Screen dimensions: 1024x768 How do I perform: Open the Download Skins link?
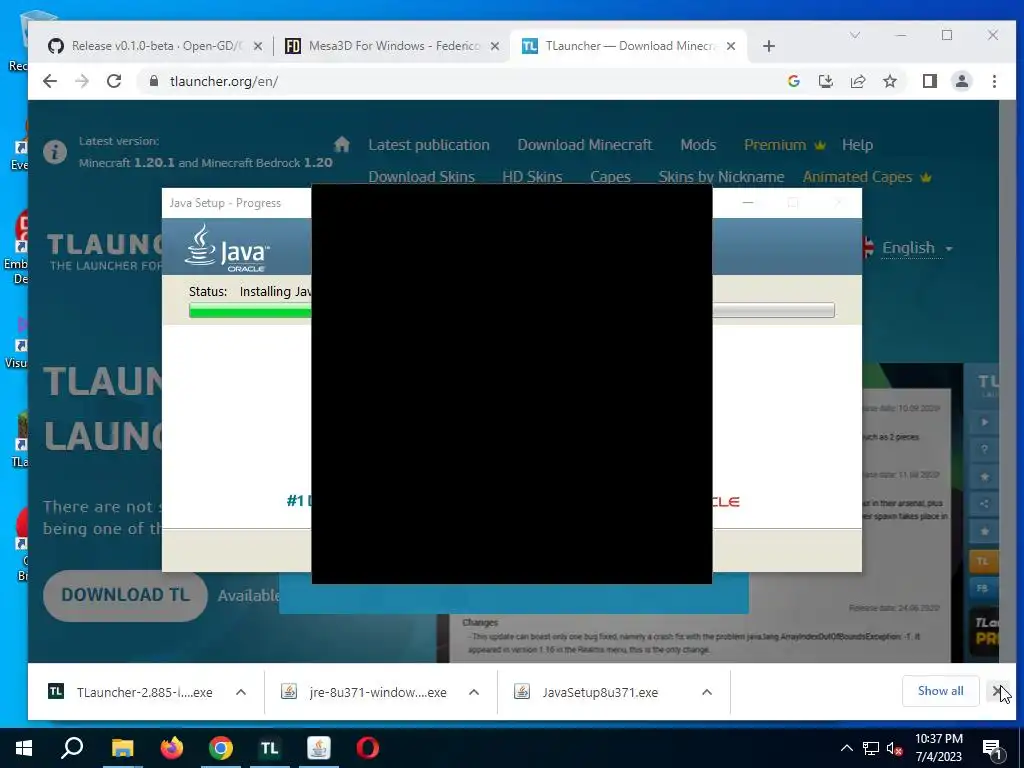tap(421, 176)
